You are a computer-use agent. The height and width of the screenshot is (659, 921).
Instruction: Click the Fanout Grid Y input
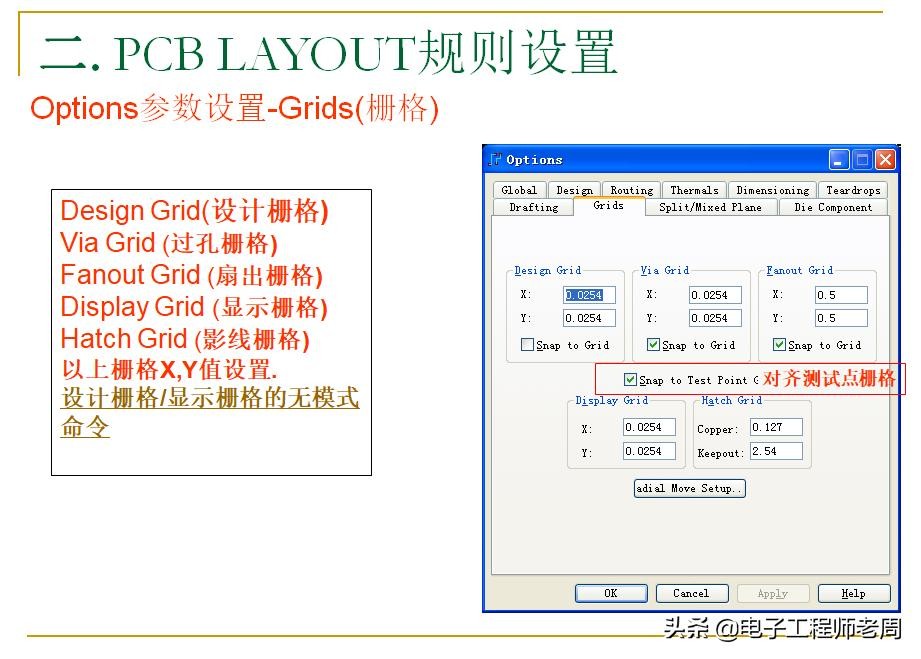[840, 318]
